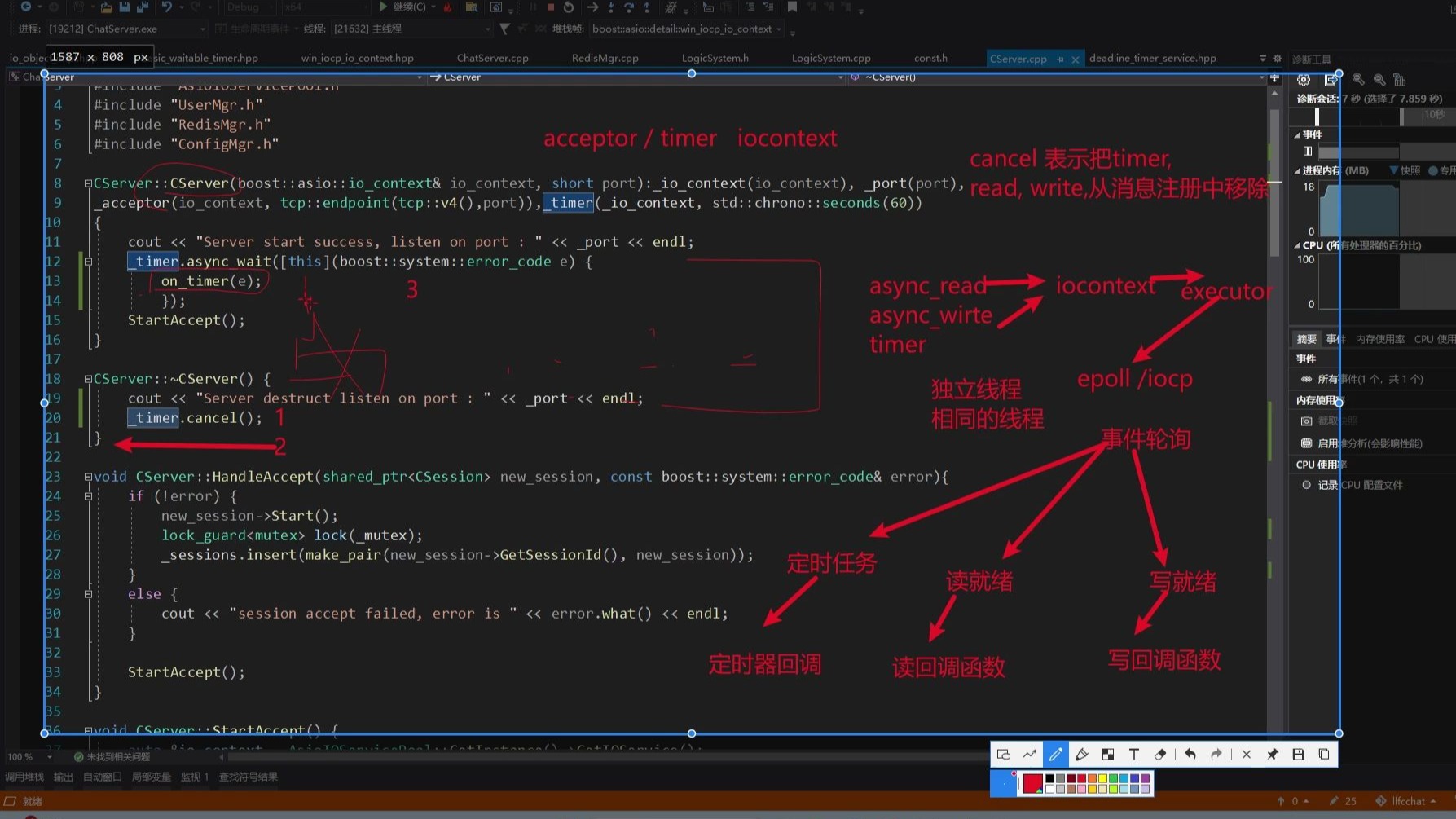Collapse the 进程内存 (MB) graph section
This screenshot has height=819, width=1456.
(x=1297, y=170)
